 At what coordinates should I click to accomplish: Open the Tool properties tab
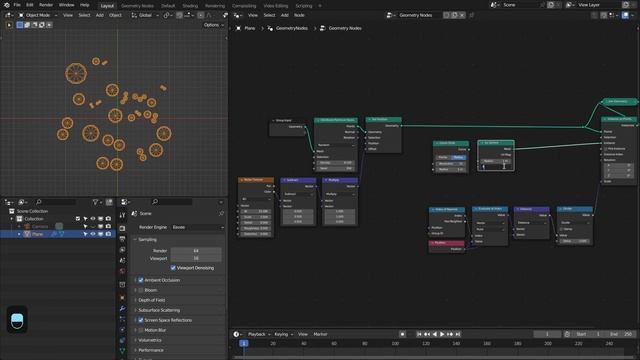coord(122,215)
